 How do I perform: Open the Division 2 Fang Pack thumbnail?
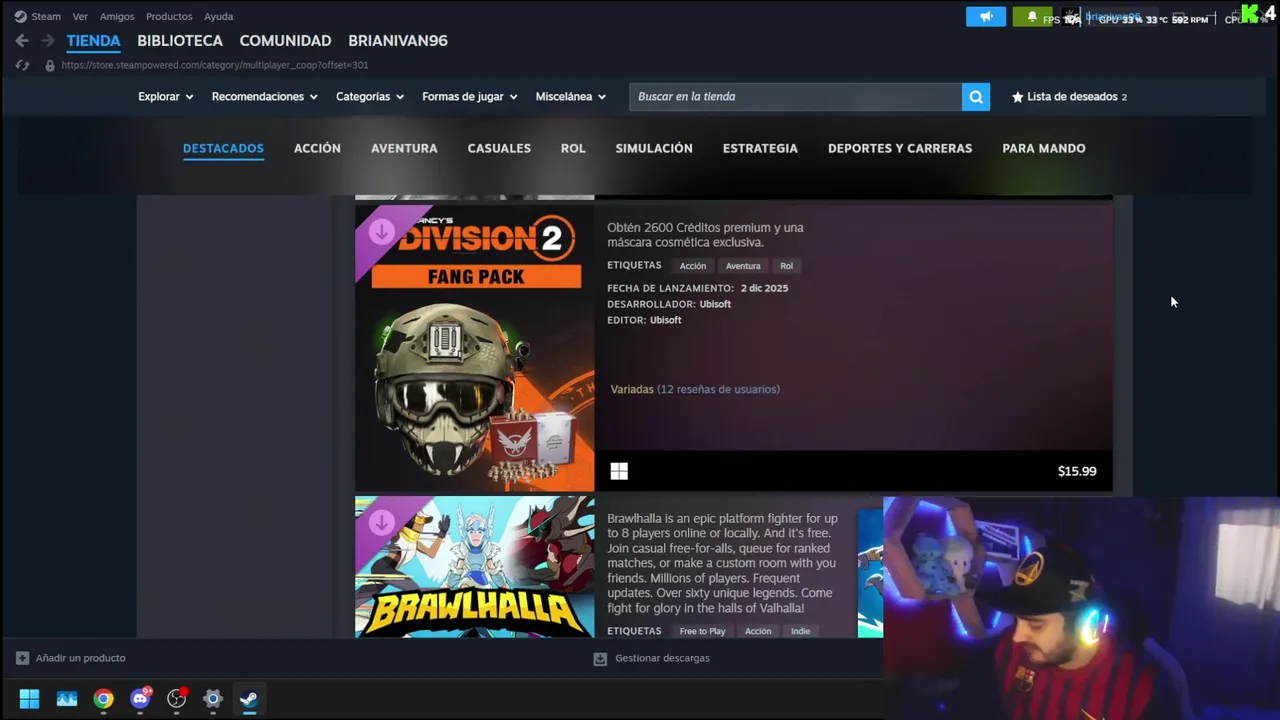475,348
